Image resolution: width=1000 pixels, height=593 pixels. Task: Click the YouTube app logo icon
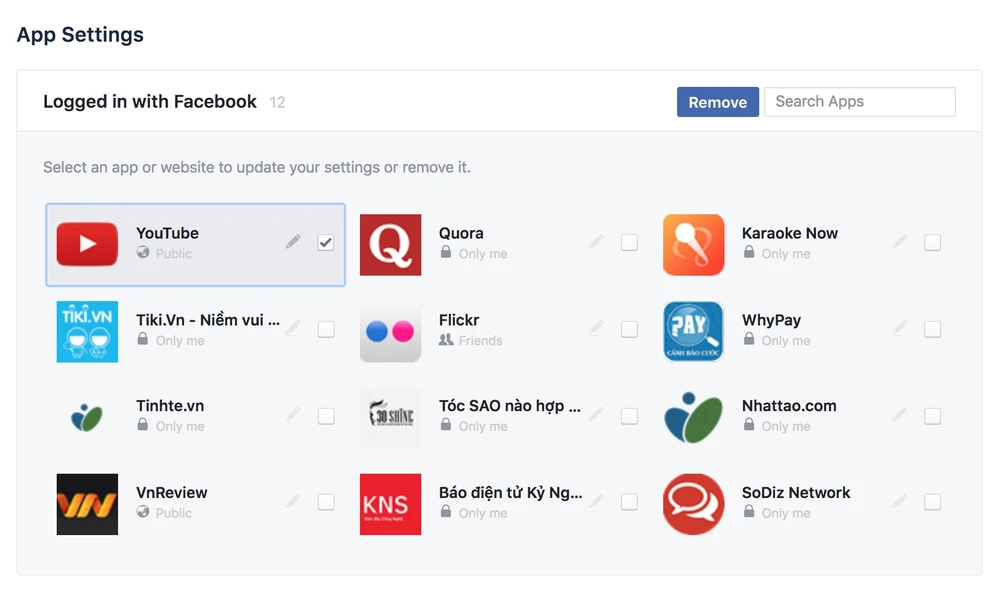(x=87, y=244)
